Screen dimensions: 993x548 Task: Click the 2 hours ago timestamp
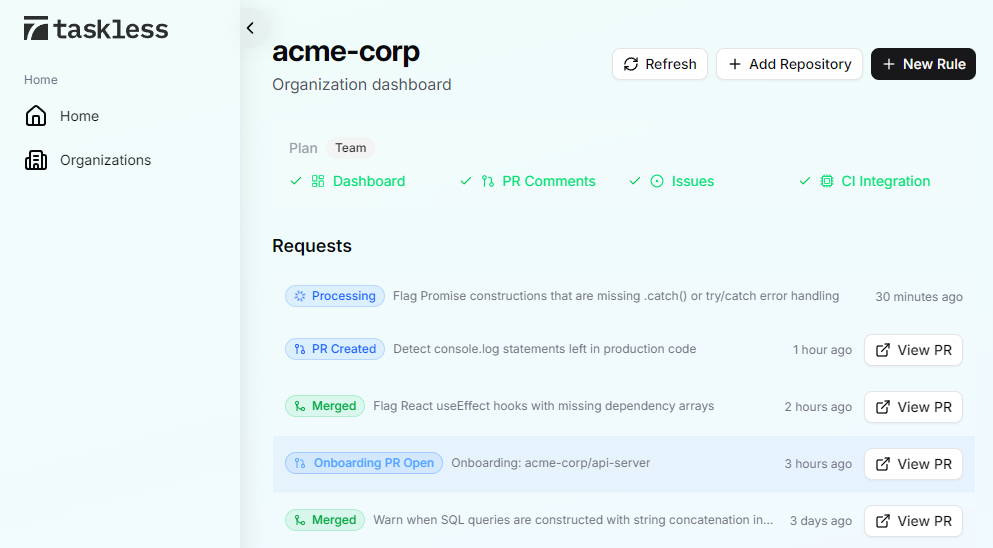click(818, 407)
